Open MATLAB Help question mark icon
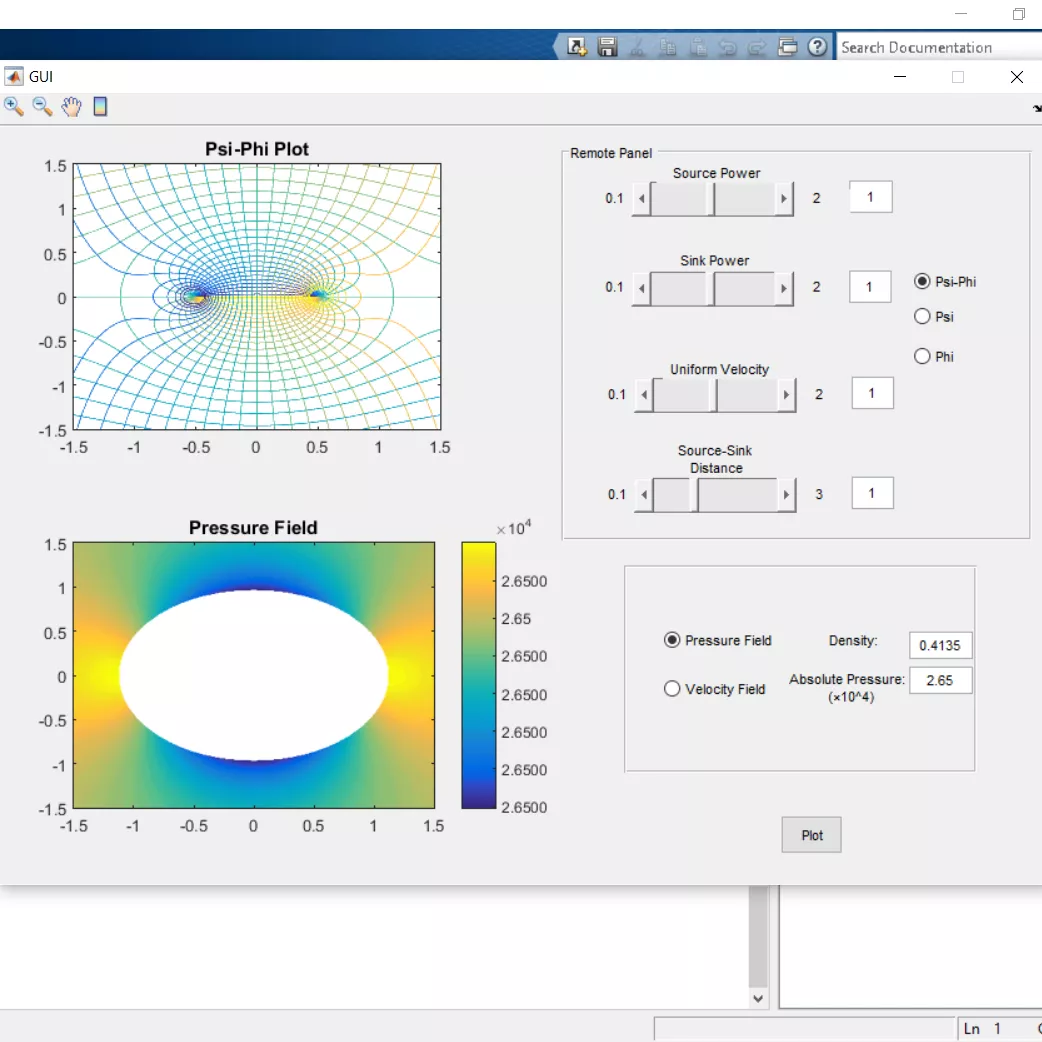The height and width of the screenshot is (1042, 1042). click(817, 47)
